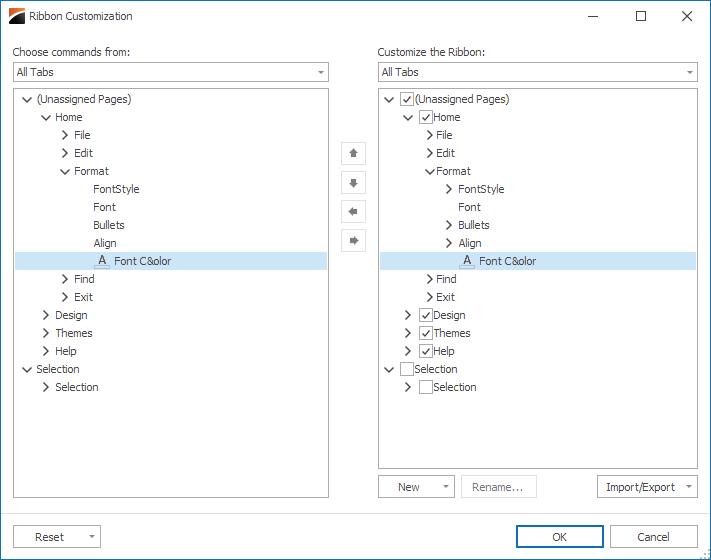Open the Import/Export menu button
711x560 pixels.
pos(647,487)
